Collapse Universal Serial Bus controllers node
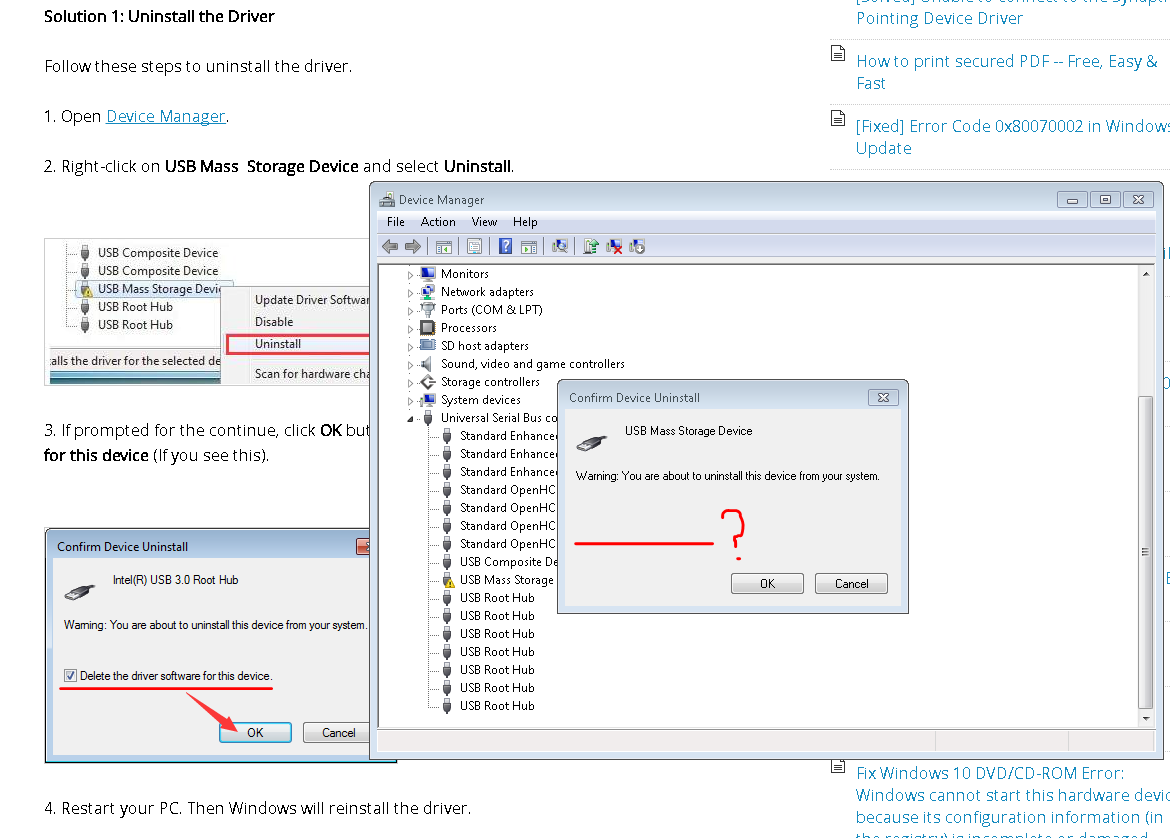The image size is (1170, 838). 410,418
